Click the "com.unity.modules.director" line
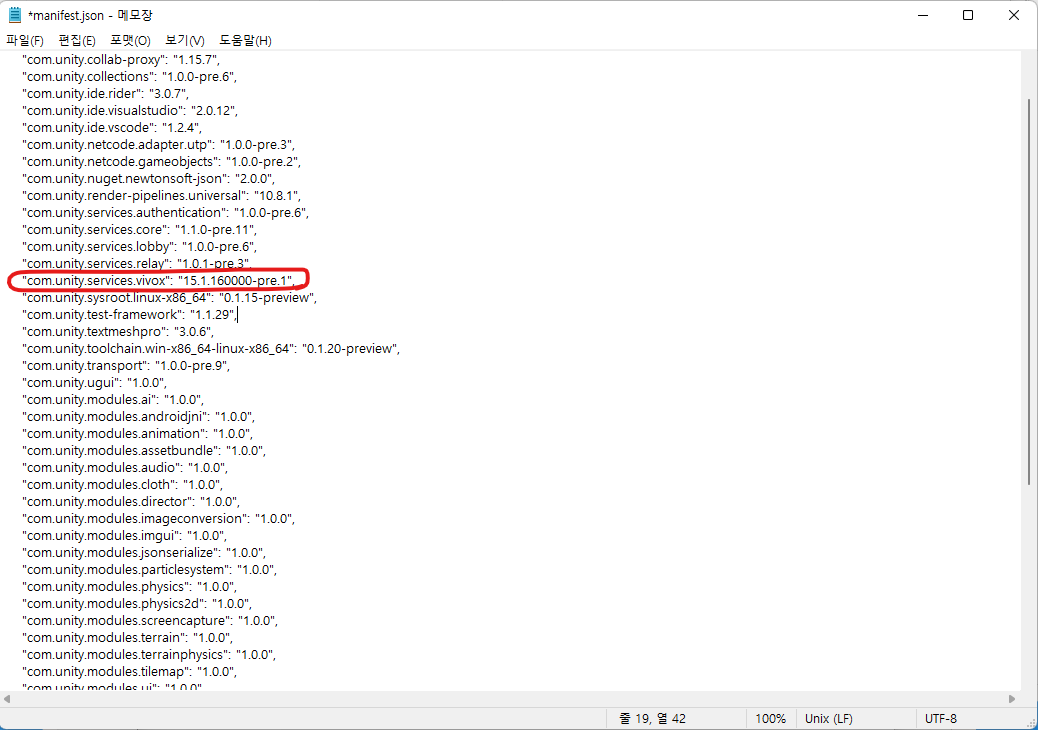The image size is (1038, 730). 131,502
